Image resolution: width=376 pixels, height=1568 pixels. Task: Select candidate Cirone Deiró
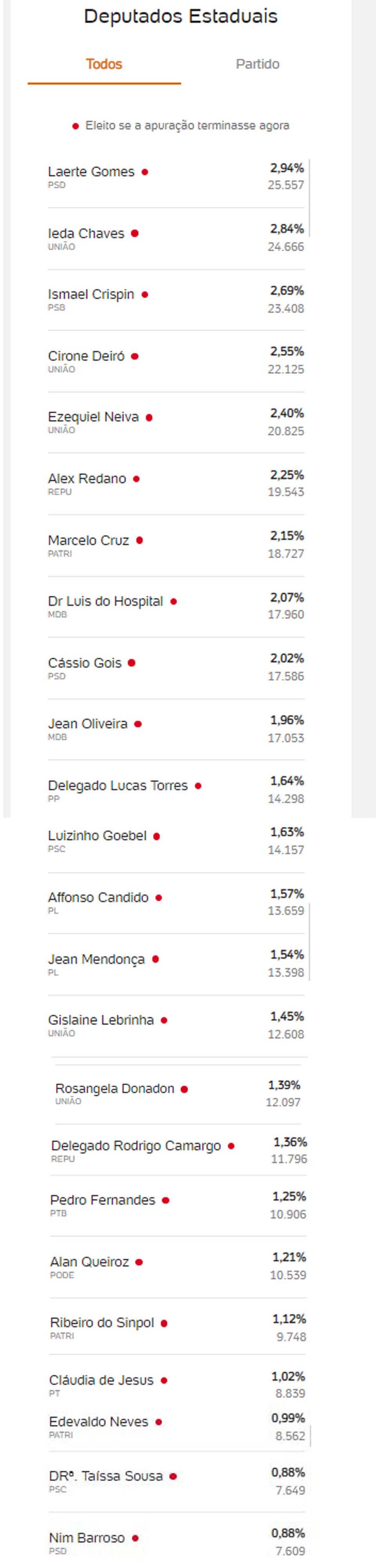(x=87, y=356)
